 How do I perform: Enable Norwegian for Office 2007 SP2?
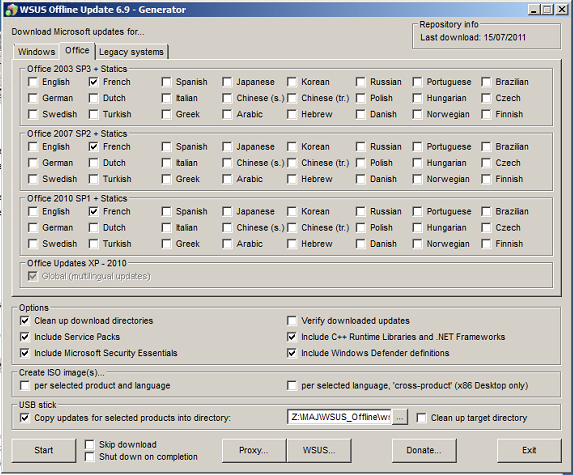417,179
